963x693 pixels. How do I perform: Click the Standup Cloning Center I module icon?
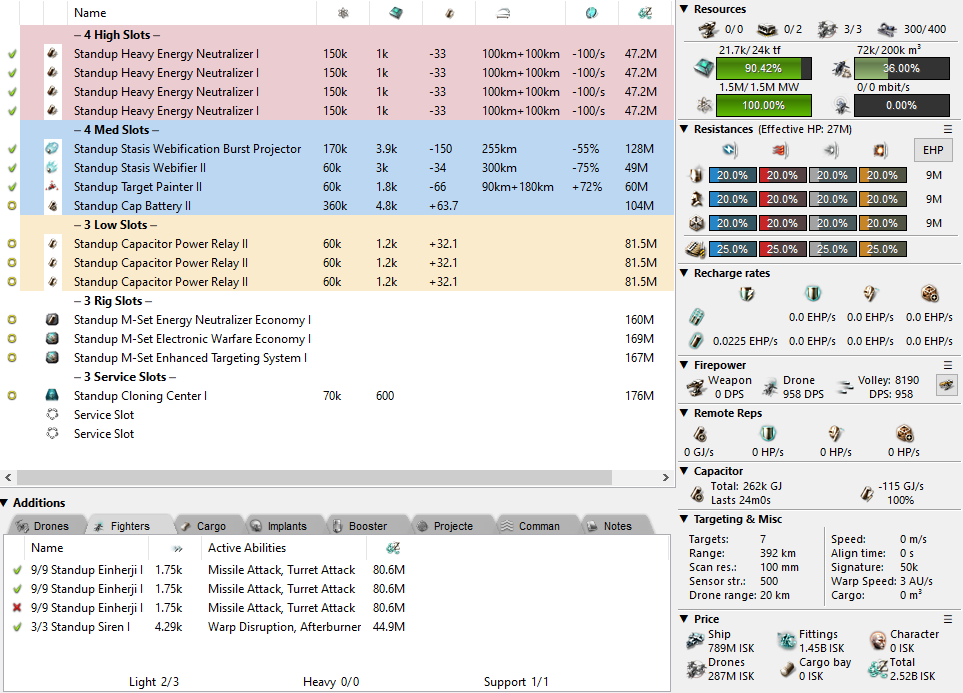click(x=52, y=396)
